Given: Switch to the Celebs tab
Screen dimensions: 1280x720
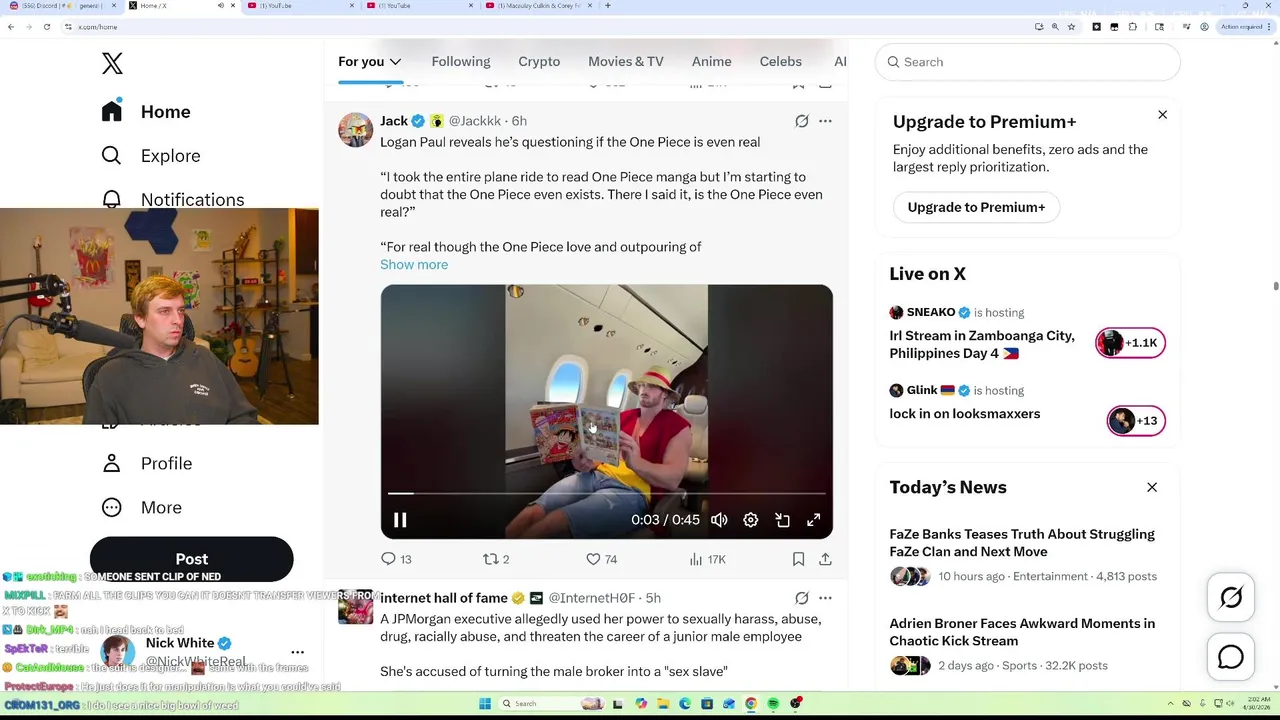Looking at the screenshot, I should (780, 61).
